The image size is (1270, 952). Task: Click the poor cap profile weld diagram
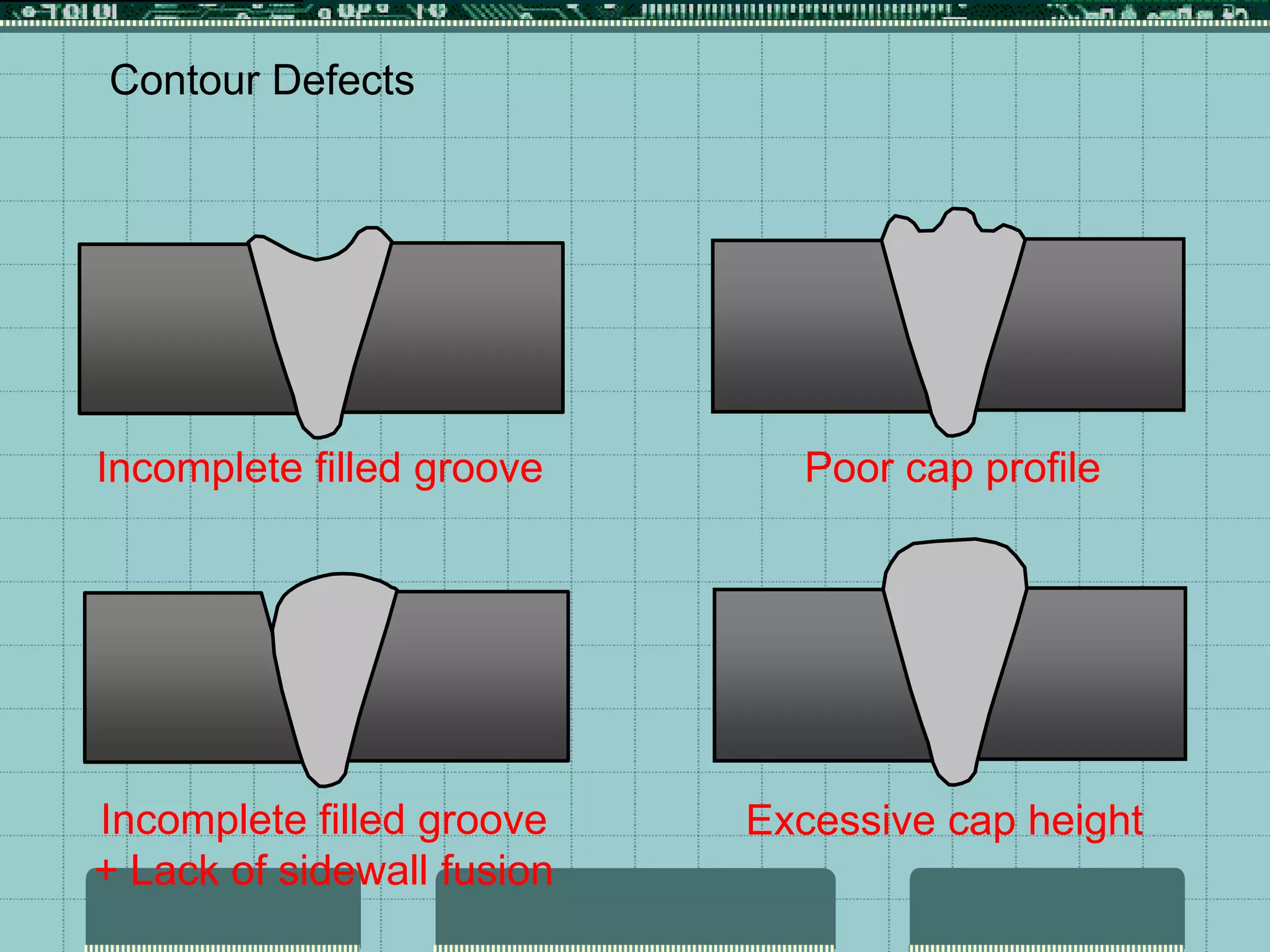click(x=949, y=322)
